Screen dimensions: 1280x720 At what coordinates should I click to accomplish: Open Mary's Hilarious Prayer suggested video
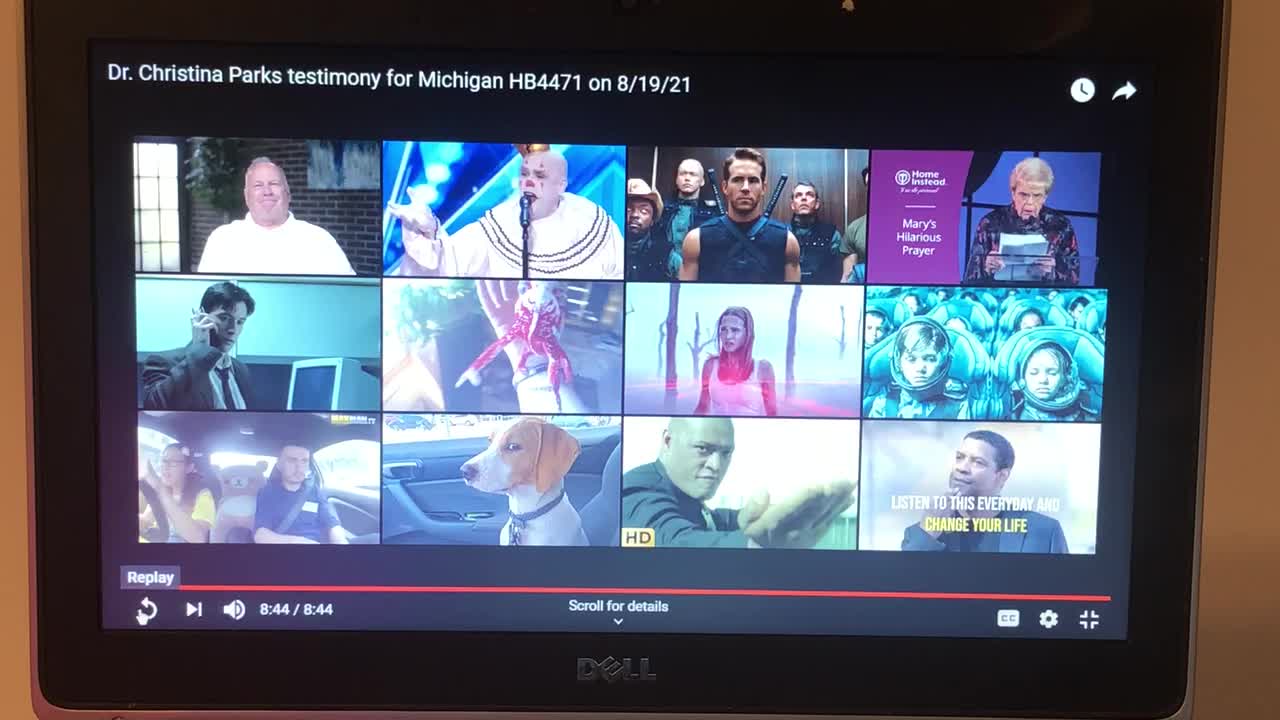[x=985, y=217]
